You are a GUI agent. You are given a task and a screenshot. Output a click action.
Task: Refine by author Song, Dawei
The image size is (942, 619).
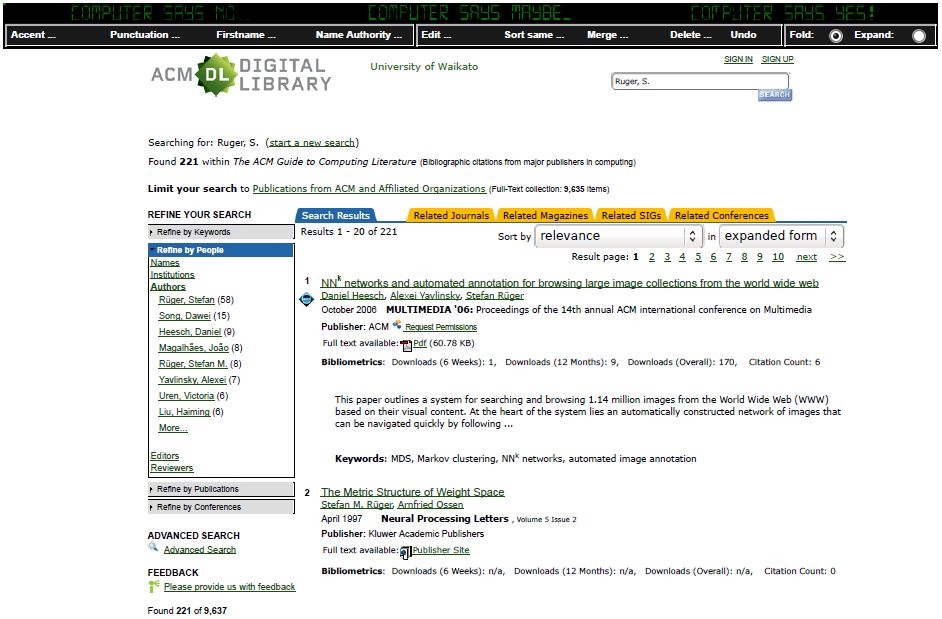184,316
